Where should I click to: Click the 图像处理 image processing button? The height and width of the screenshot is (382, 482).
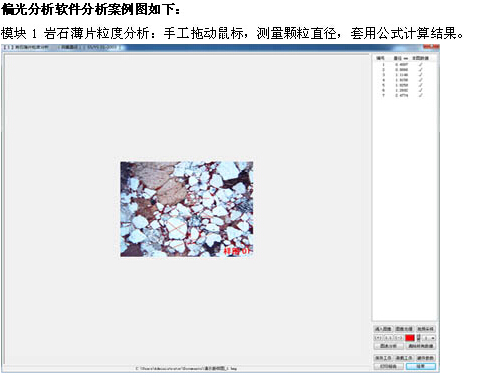[x=404, y=329]
